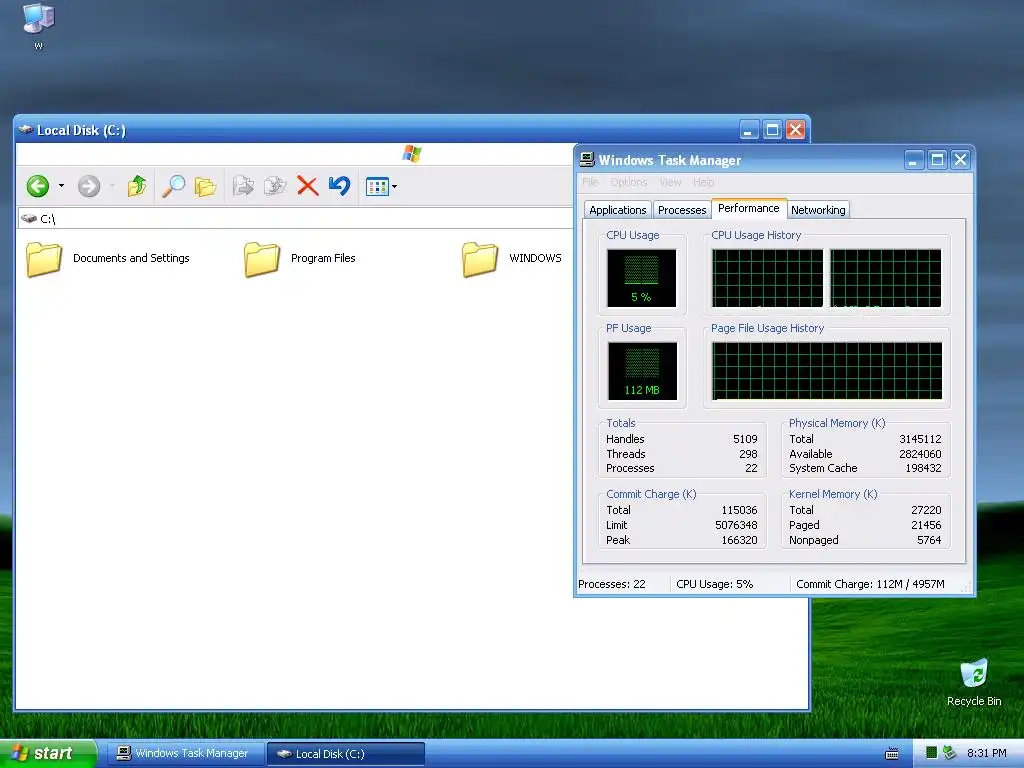Select the Program Files folder icon
This screenshot has width=1024, height=768.
pyautogui.click(x=262, y=259)
